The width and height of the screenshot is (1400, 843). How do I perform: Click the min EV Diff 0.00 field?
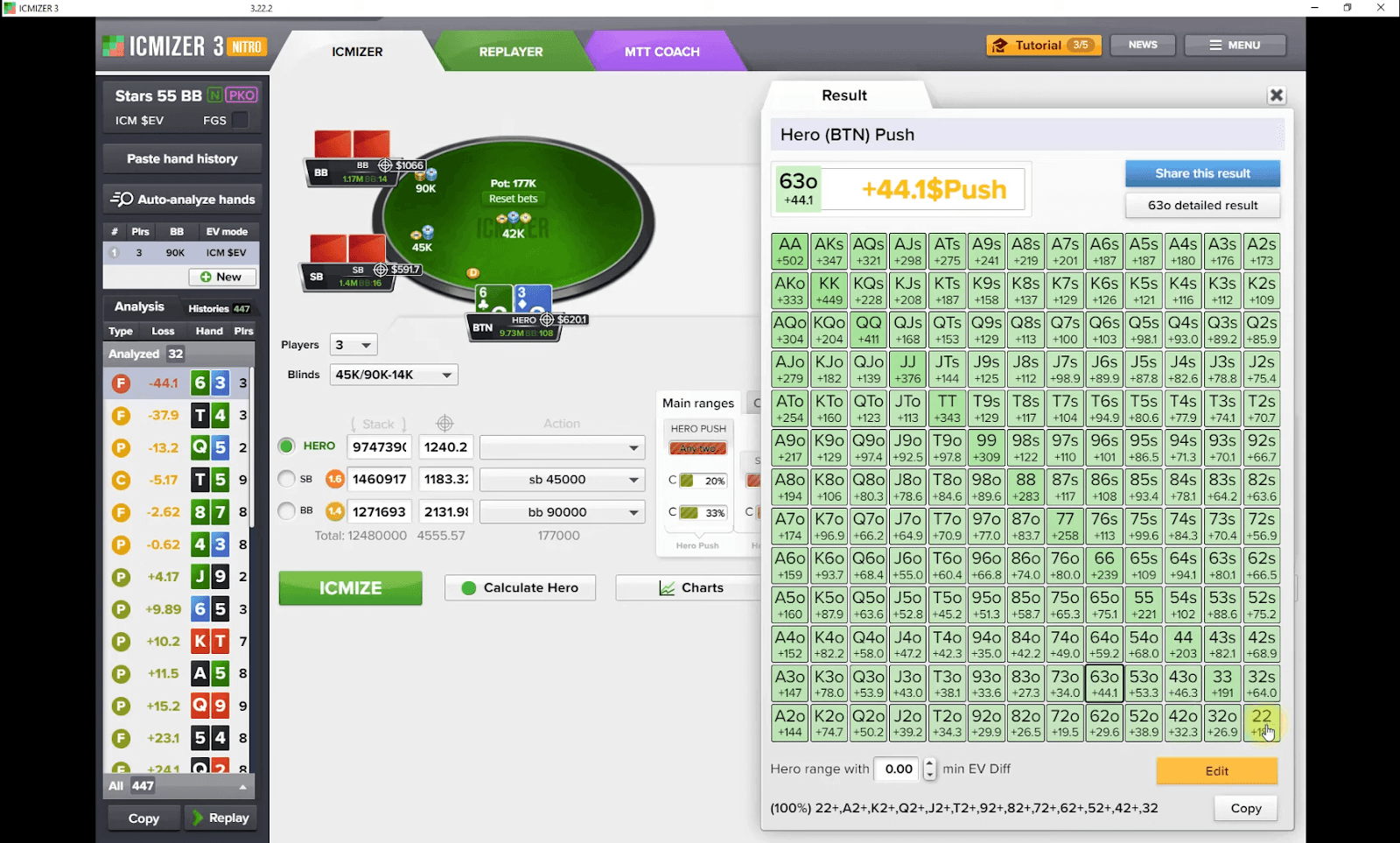pyautogui.click(x=899, y=769)
